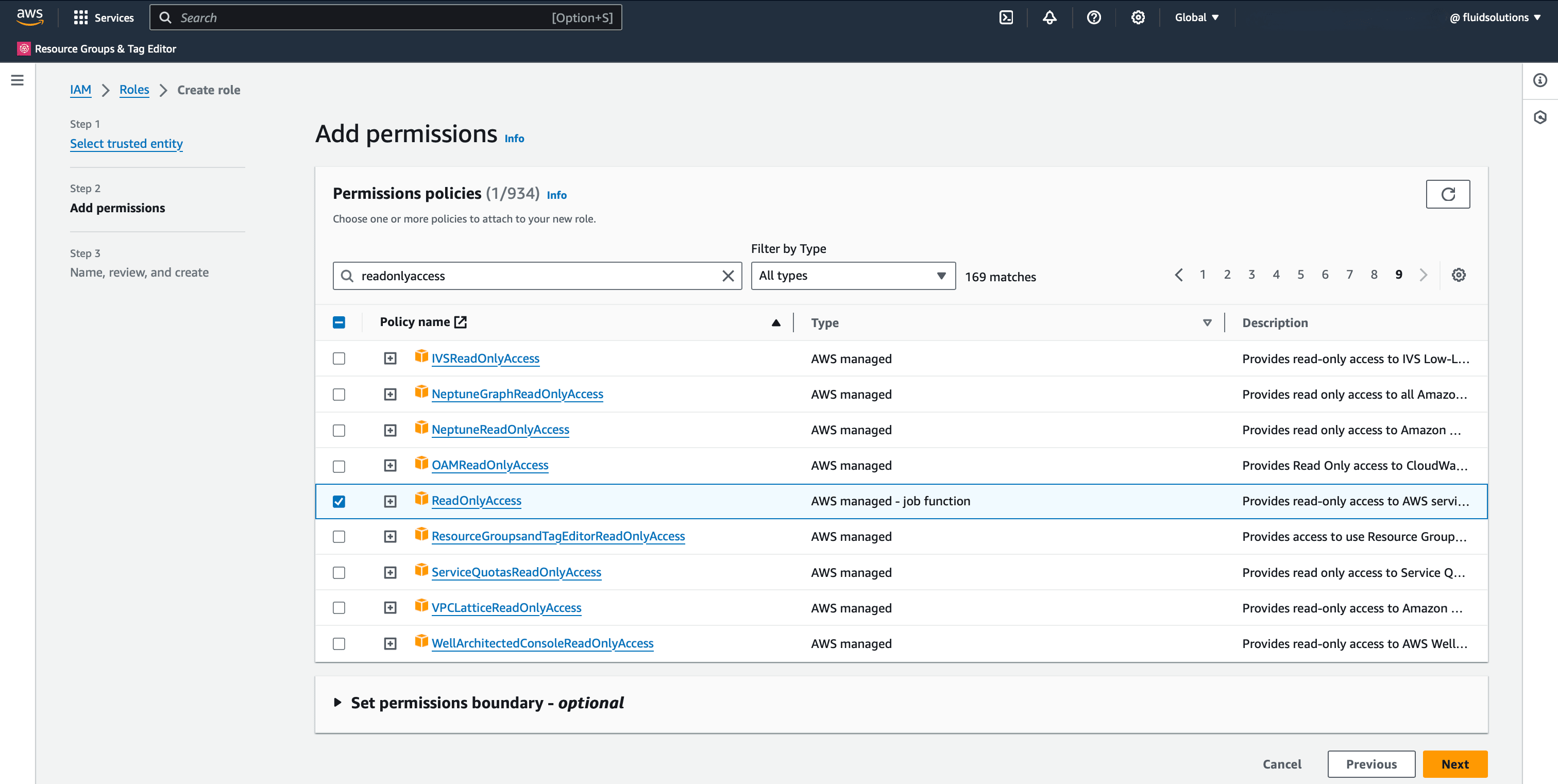
Task: Toggle the select-all policies header checkbox
Action: point(338,322)
